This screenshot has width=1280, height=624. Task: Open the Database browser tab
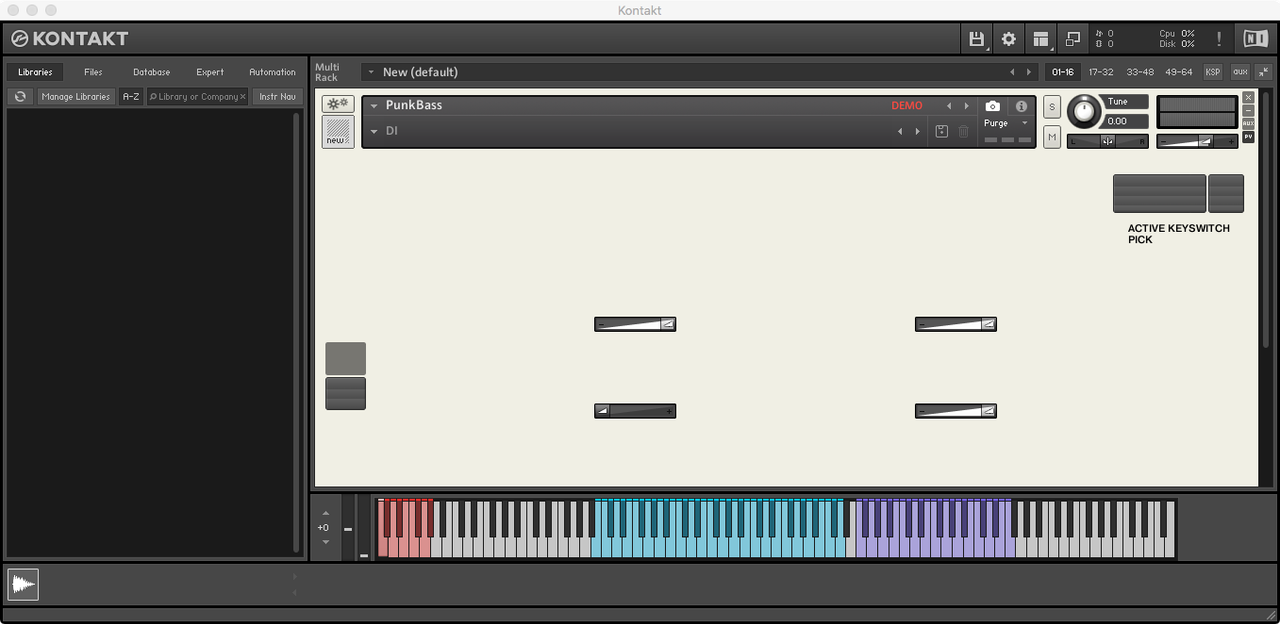click(152, 72)
